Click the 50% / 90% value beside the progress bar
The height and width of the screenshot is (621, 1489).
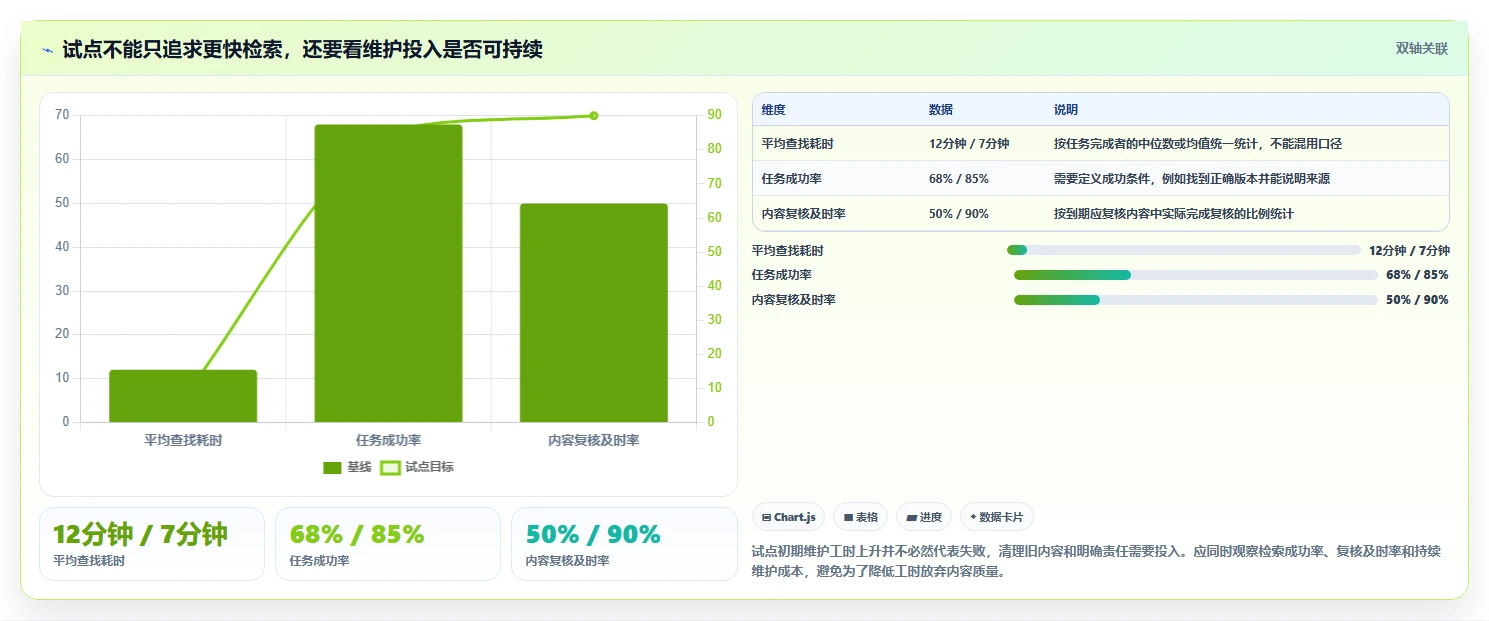tap(1417, 300)
